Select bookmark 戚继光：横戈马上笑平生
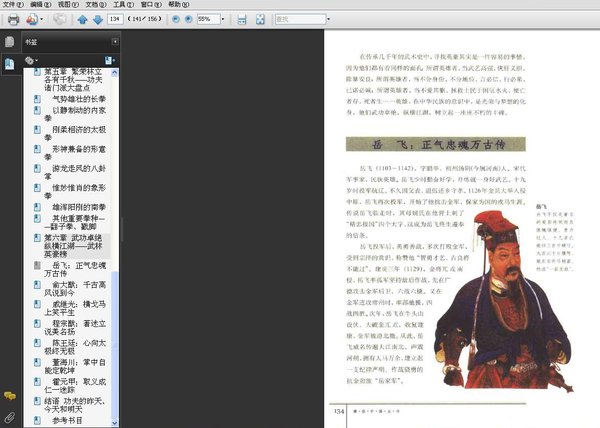The height and width of the screenshot is (428, 600). coord(75,308)
